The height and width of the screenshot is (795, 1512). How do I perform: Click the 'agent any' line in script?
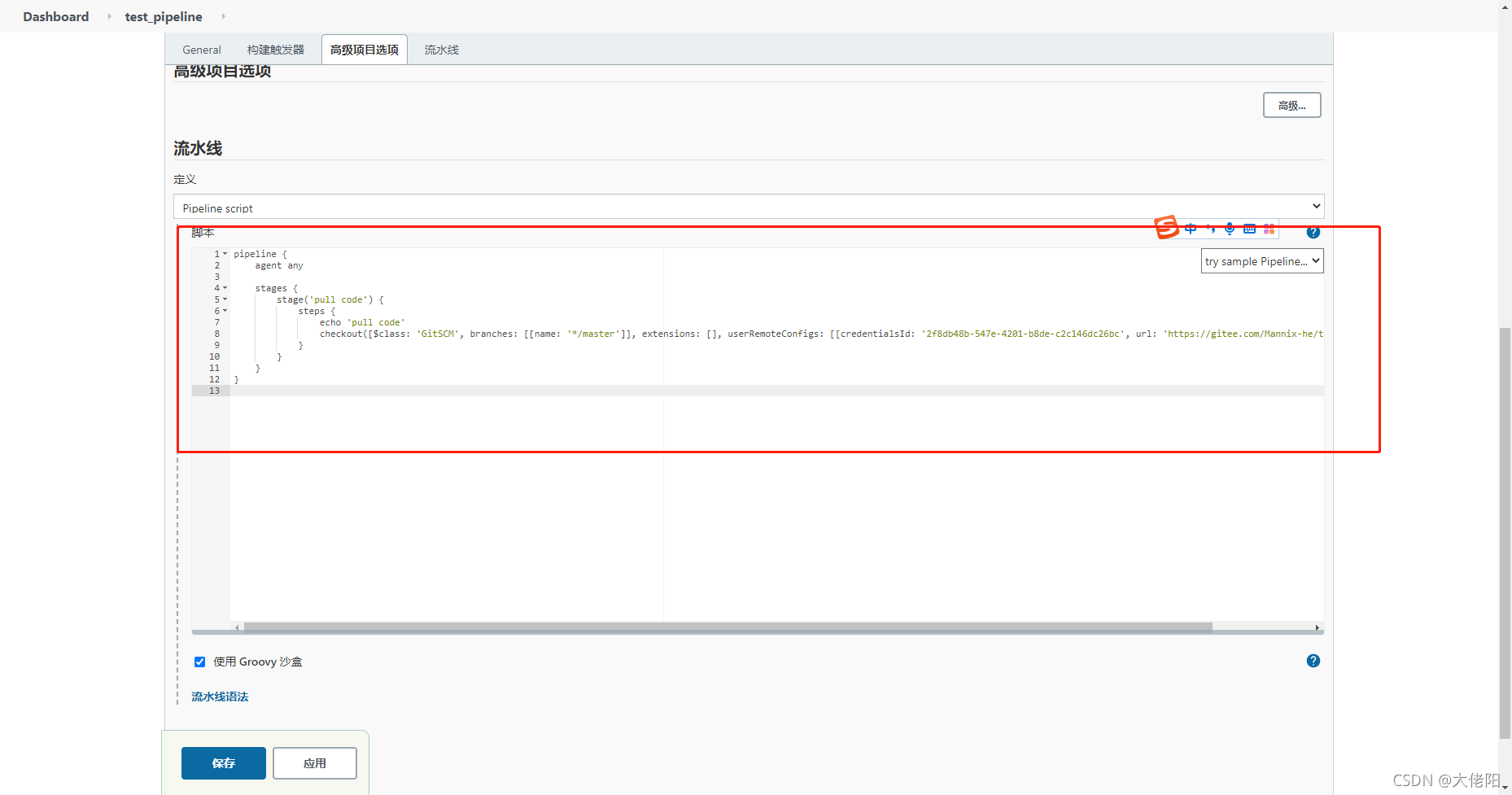click(279, 265)
